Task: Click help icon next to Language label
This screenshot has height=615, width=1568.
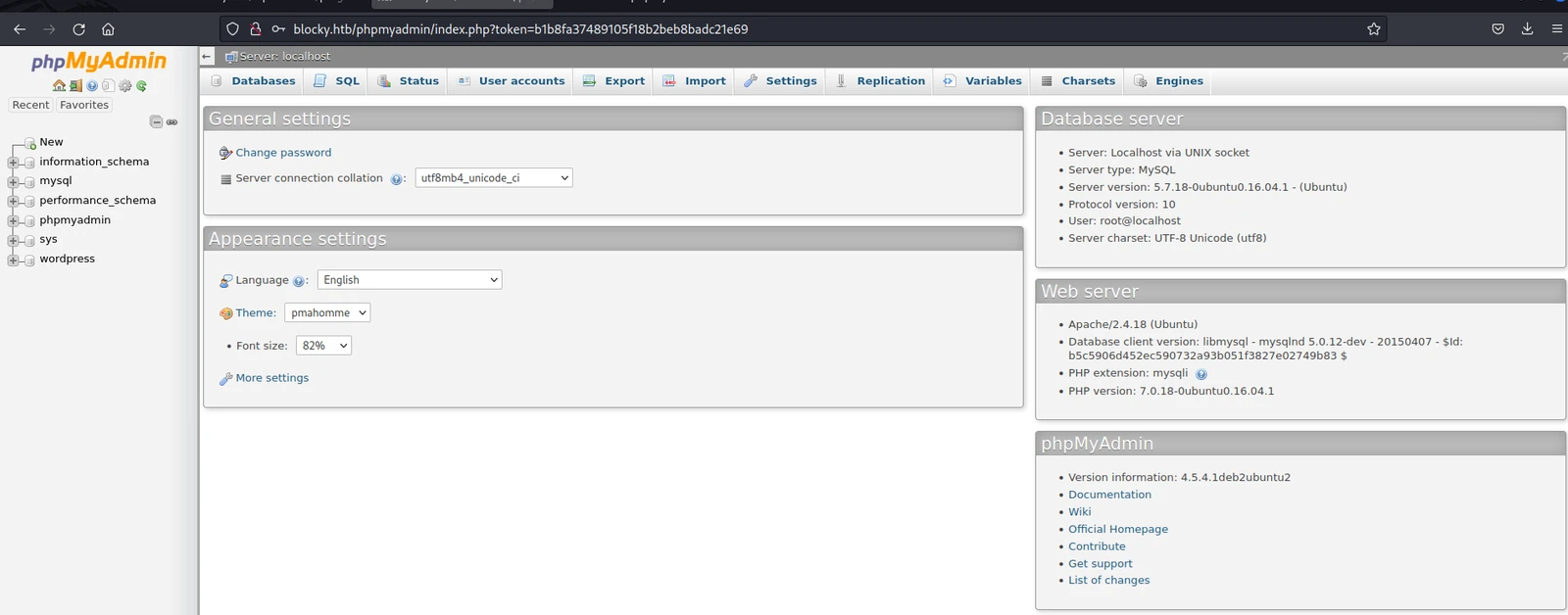Action: [x=299, y=281]
